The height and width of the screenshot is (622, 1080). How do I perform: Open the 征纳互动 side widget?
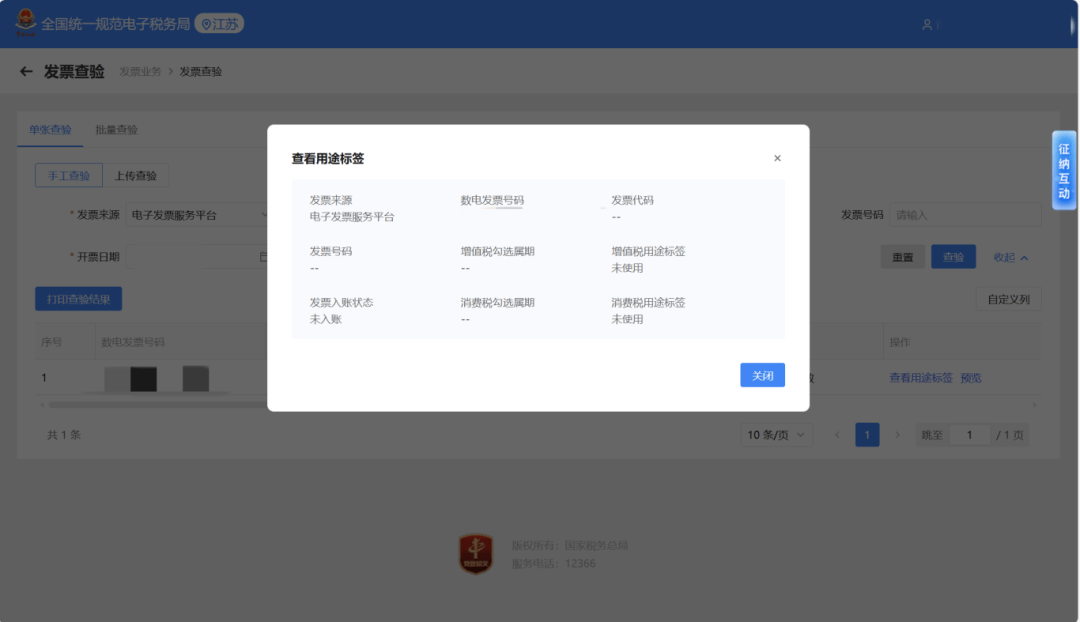pyautogui.click(x=1063, y=170)
